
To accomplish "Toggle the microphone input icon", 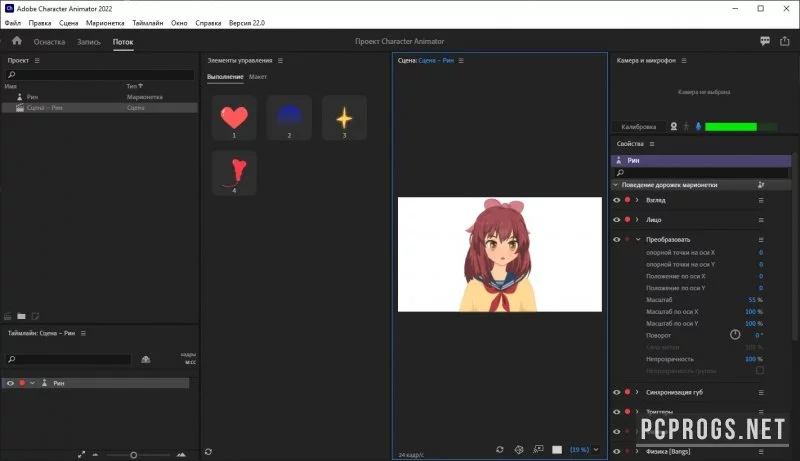I will pyautogui.click(x=698, y=126).
